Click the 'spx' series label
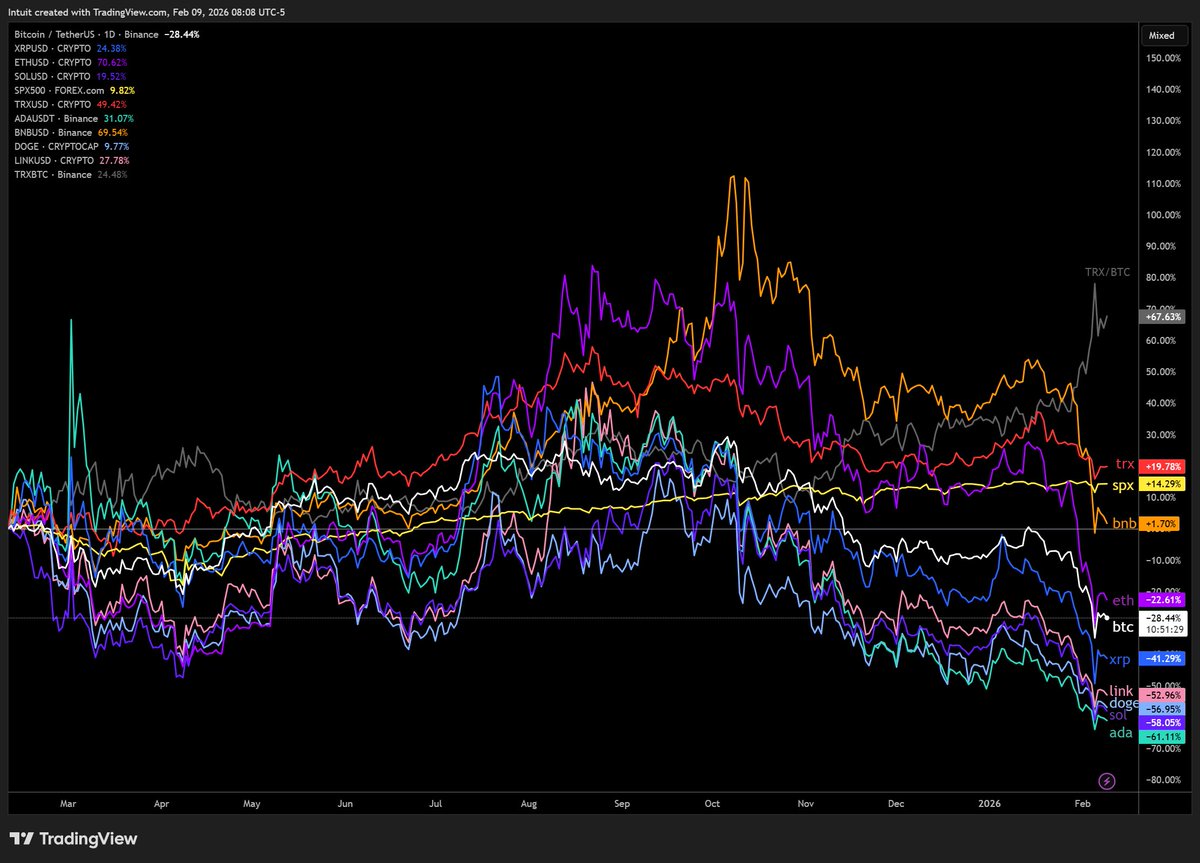This screenshot has width=1200, height=863. point(1124,486)
